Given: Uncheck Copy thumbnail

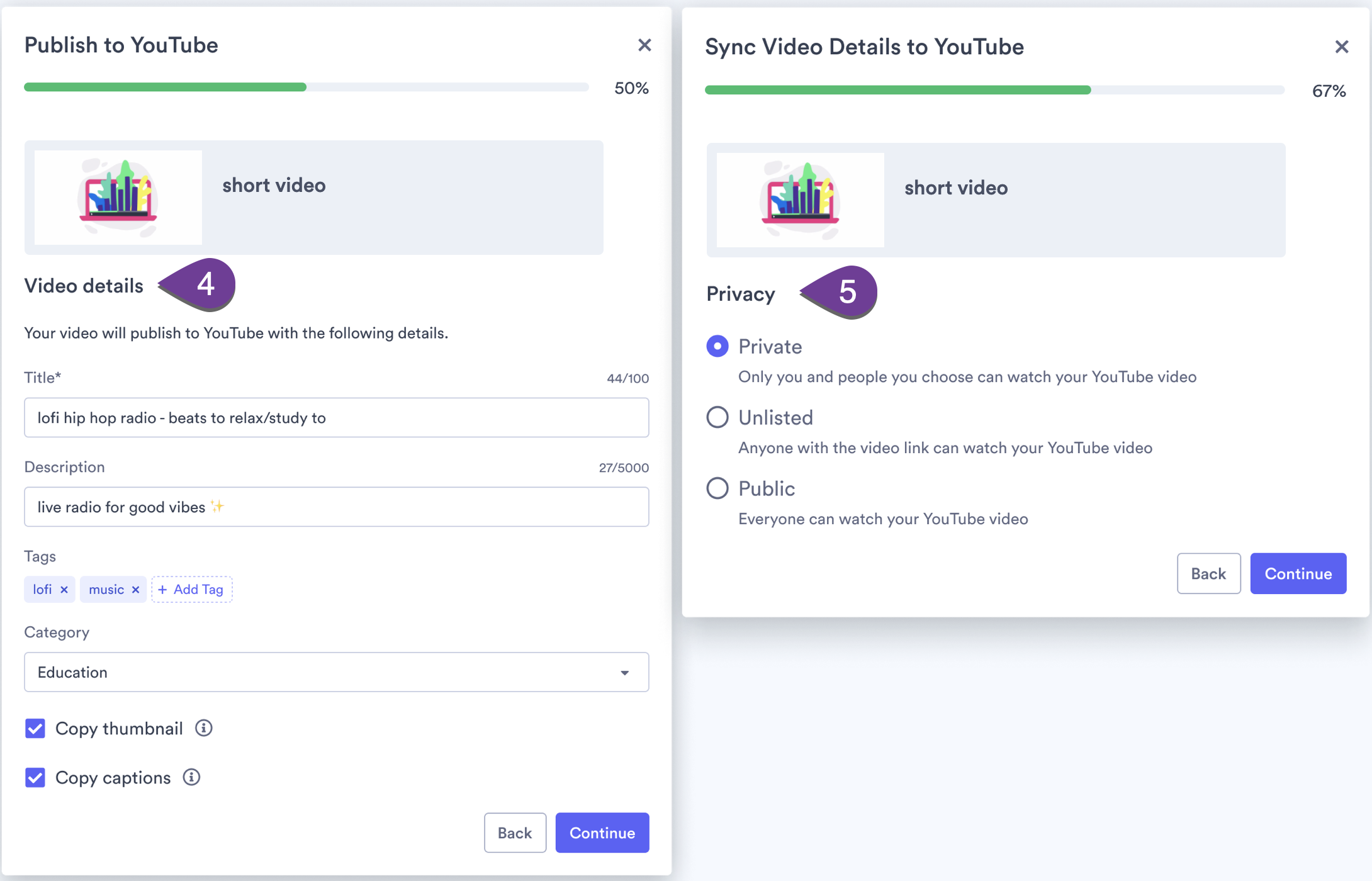Looking at the screenshot, I should pyautogui.click(x=35, y=728).
